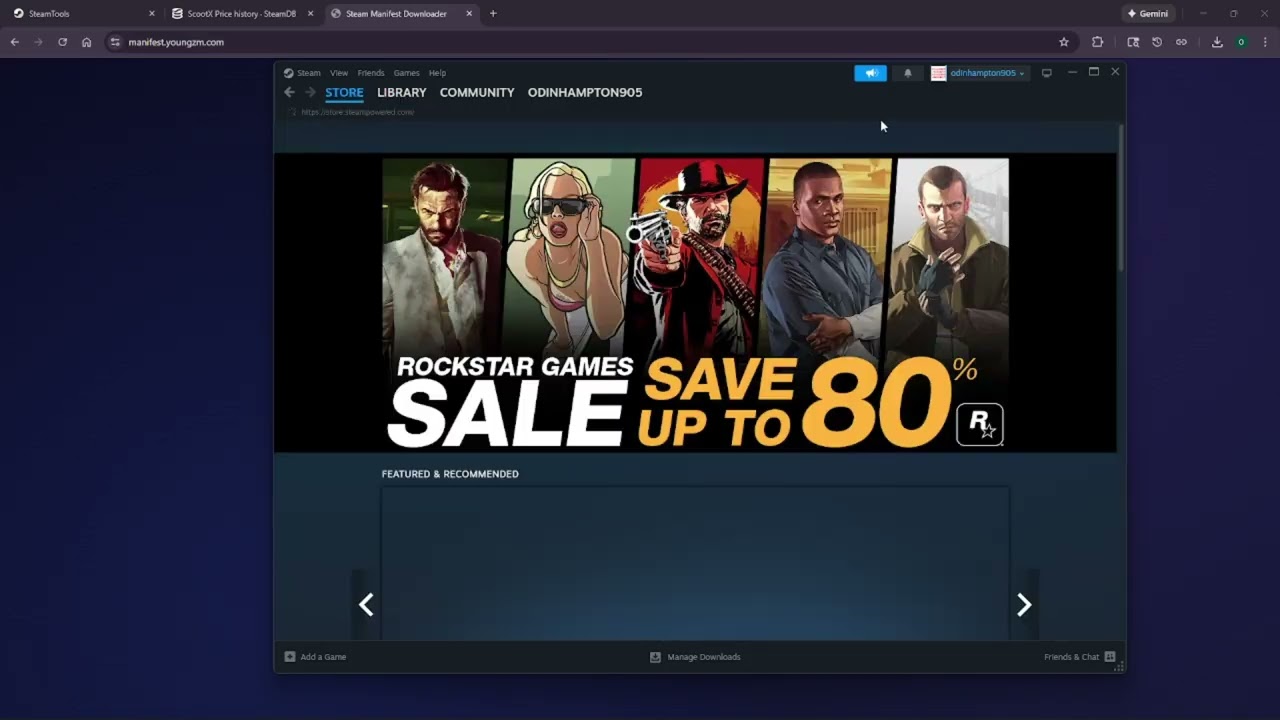The width and height of the screenshot is (1280, 720).
Task: Show next featured carousel item
Action: click(1024, 604)
